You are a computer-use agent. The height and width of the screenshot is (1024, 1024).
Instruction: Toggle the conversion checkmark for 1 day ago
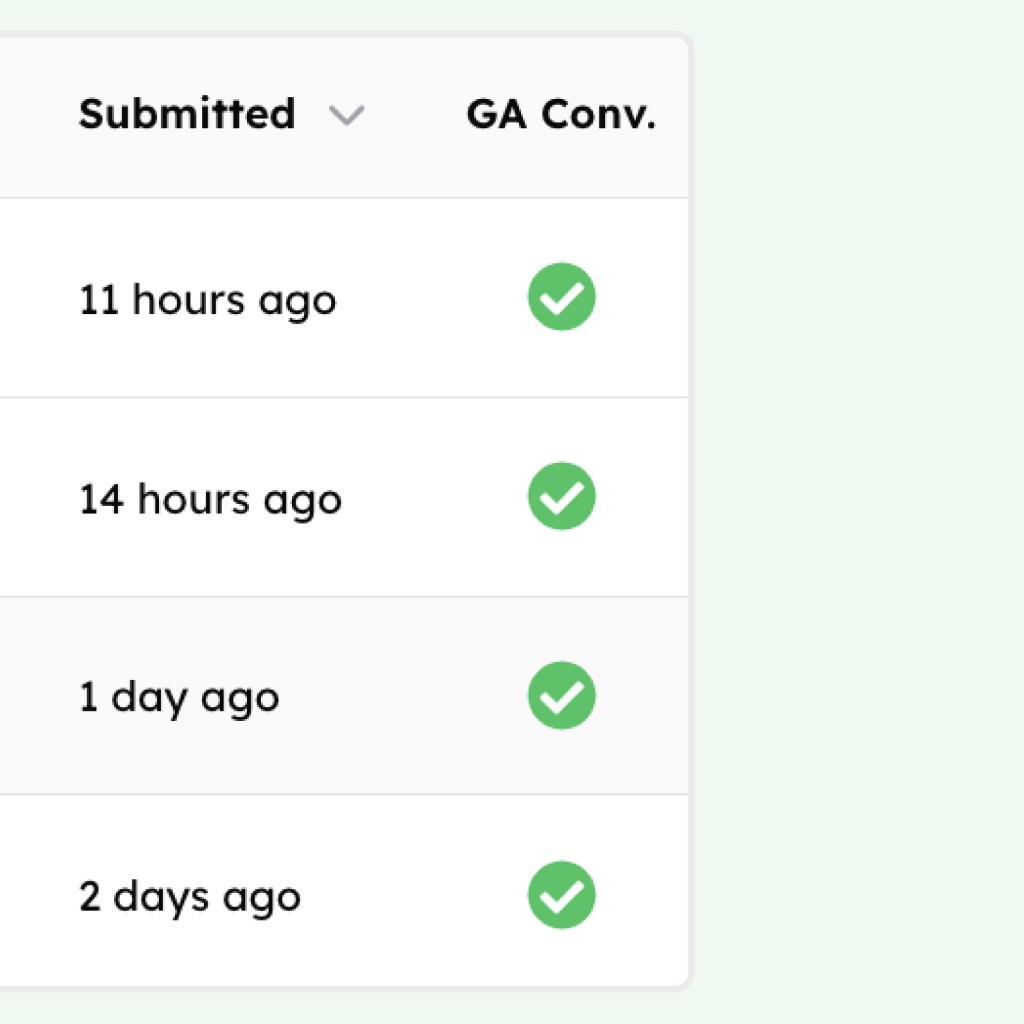pos(561,695)
